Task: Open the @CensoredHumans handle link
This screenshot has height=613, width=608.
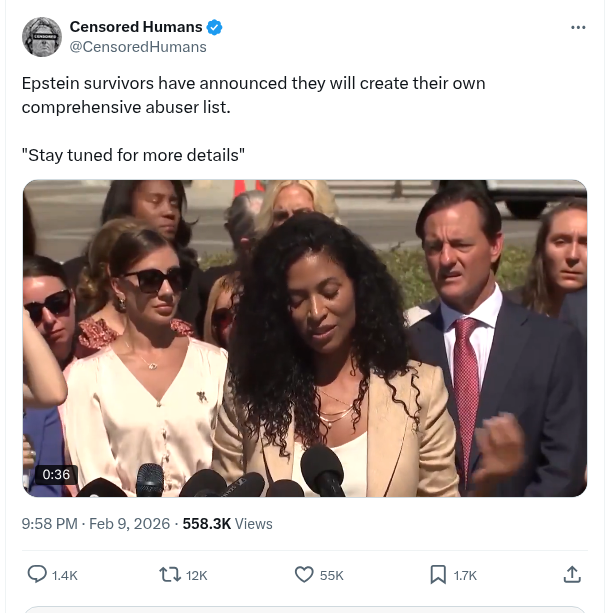Action: pyautogui.click(x=138, y=46)
